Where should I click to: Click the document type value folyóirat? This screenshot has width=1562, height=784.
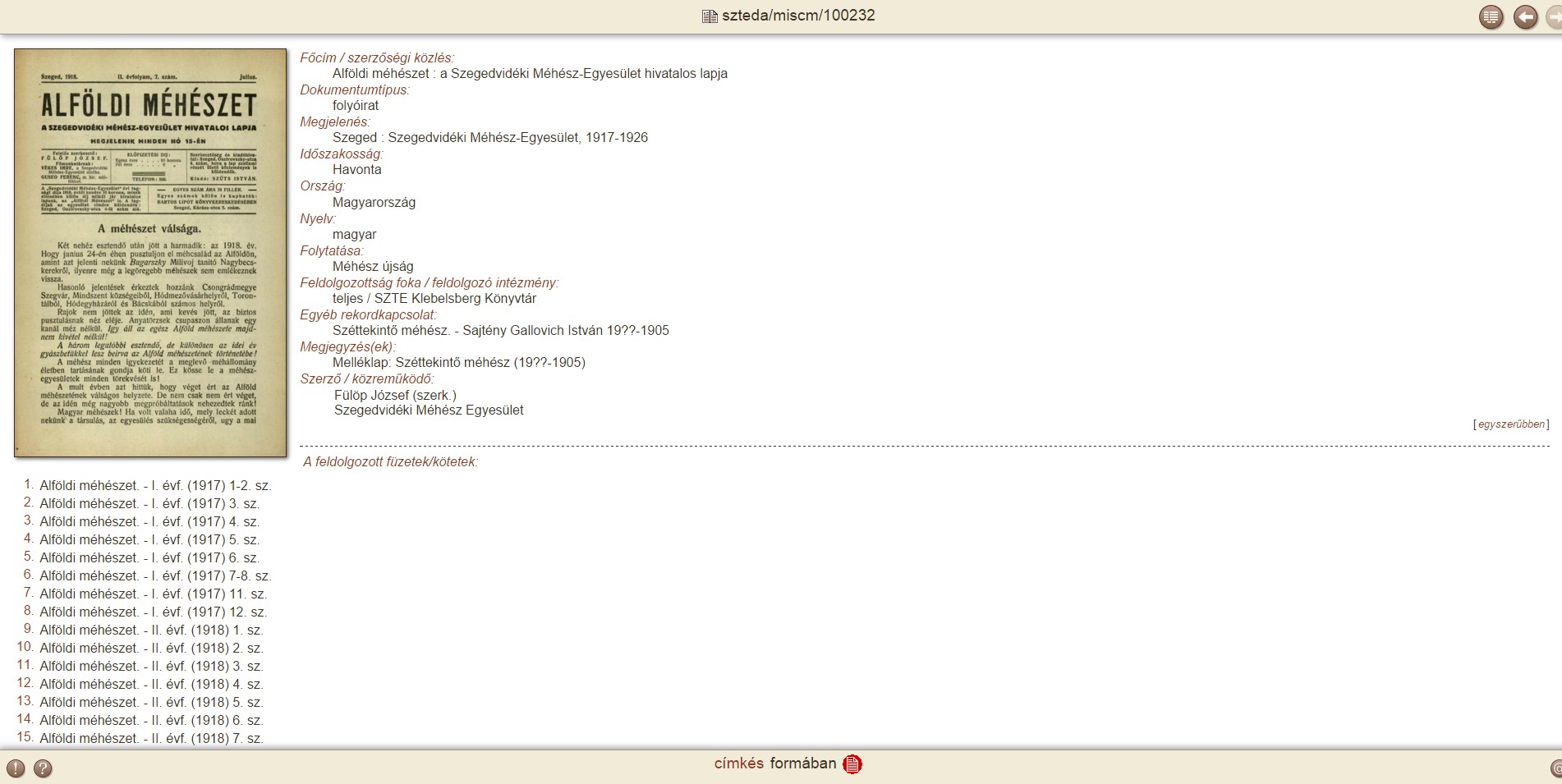click(356, 105)
